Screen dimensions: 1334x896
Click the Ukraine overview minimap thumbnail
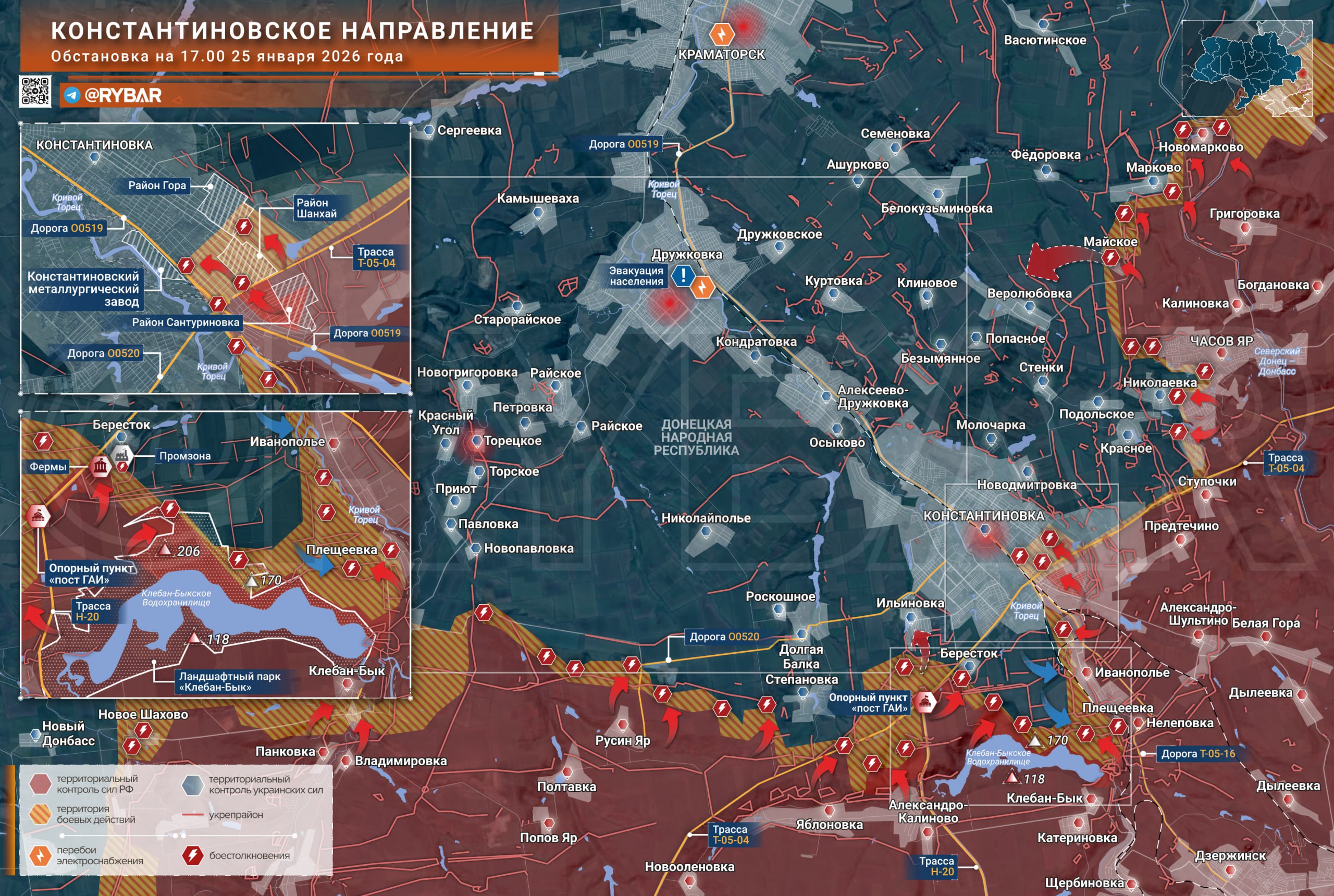pos(1246,68)
